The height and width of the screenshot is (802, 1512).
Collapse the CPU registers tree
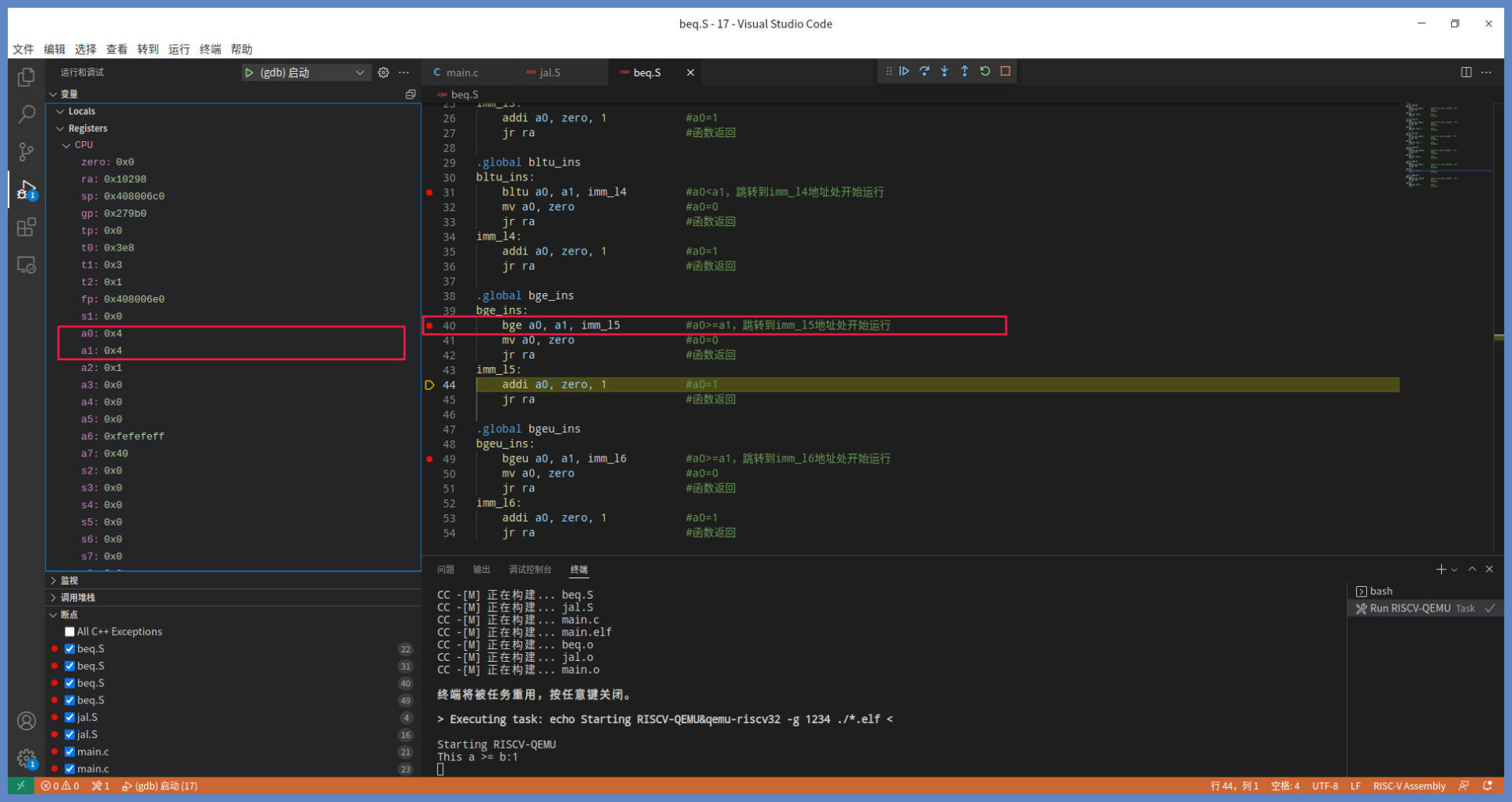point(67,145)
